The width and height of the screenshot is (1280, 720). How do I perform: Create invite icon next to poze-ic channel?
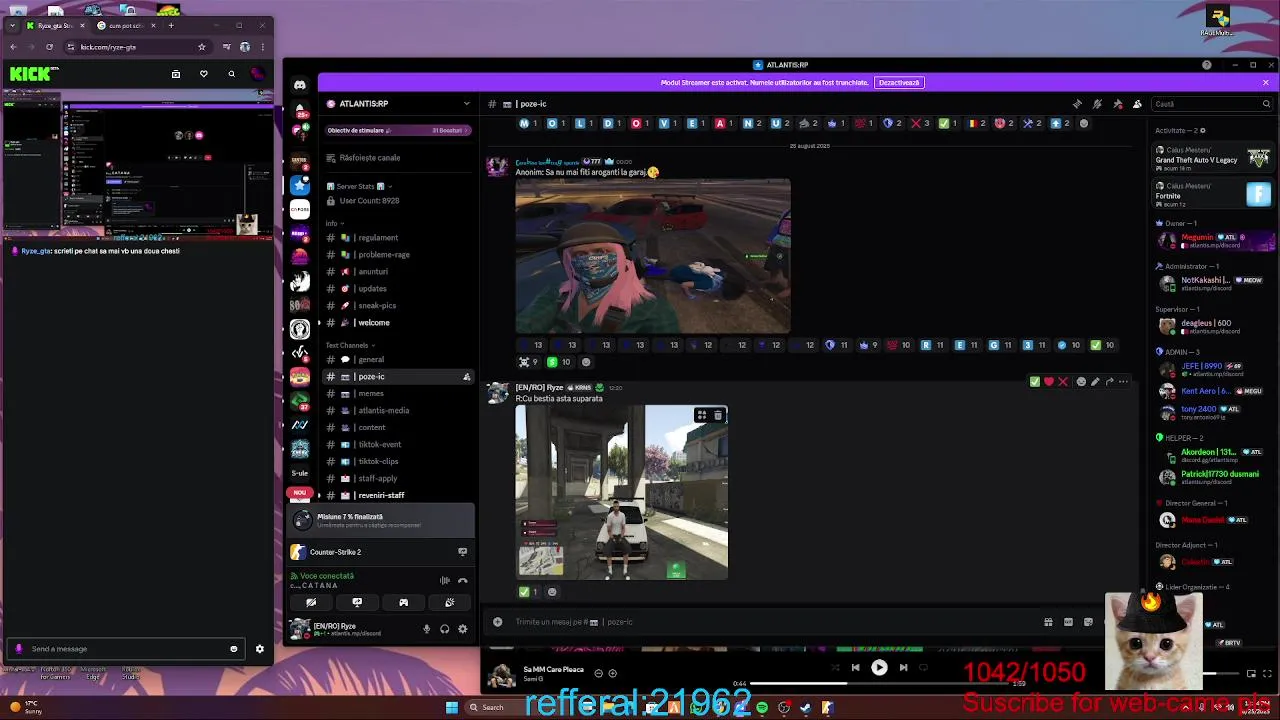(466, 377)
